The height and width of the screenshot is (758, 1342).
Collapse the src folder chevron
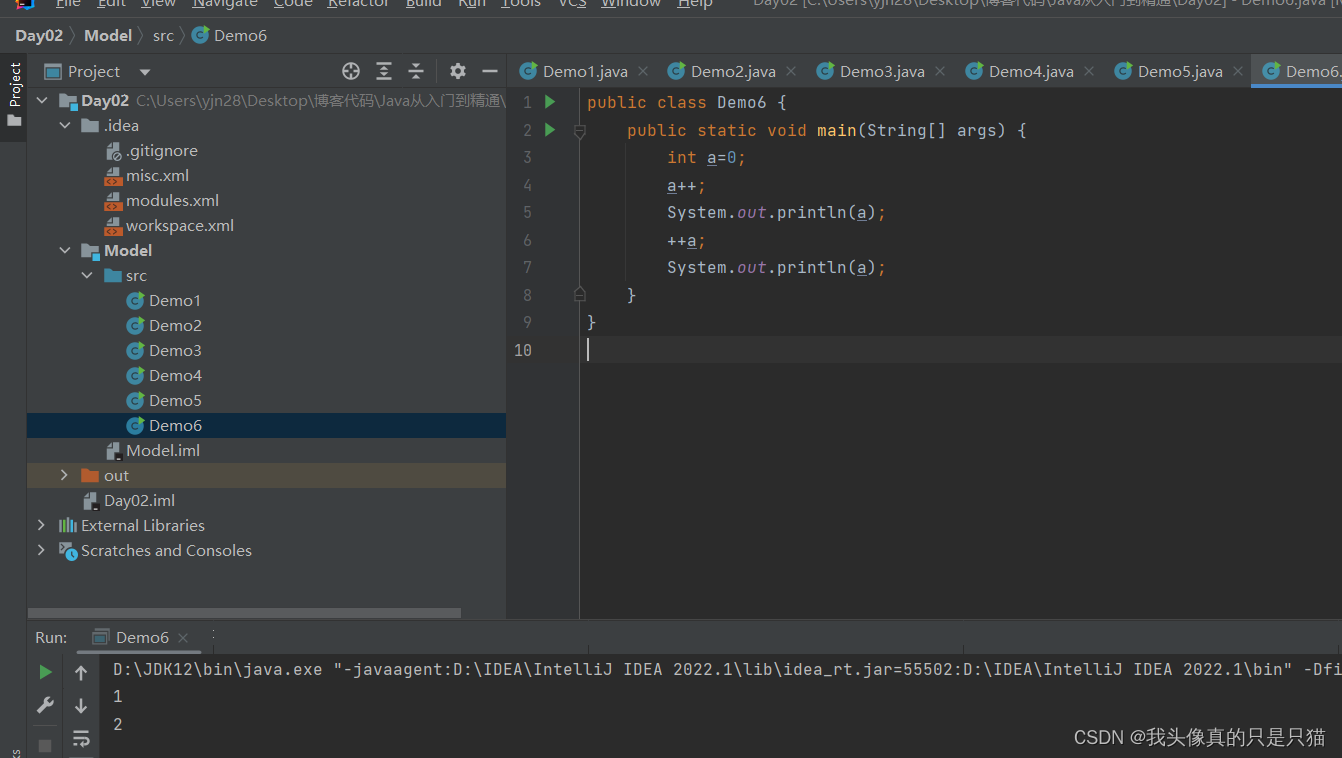point(88,275)
